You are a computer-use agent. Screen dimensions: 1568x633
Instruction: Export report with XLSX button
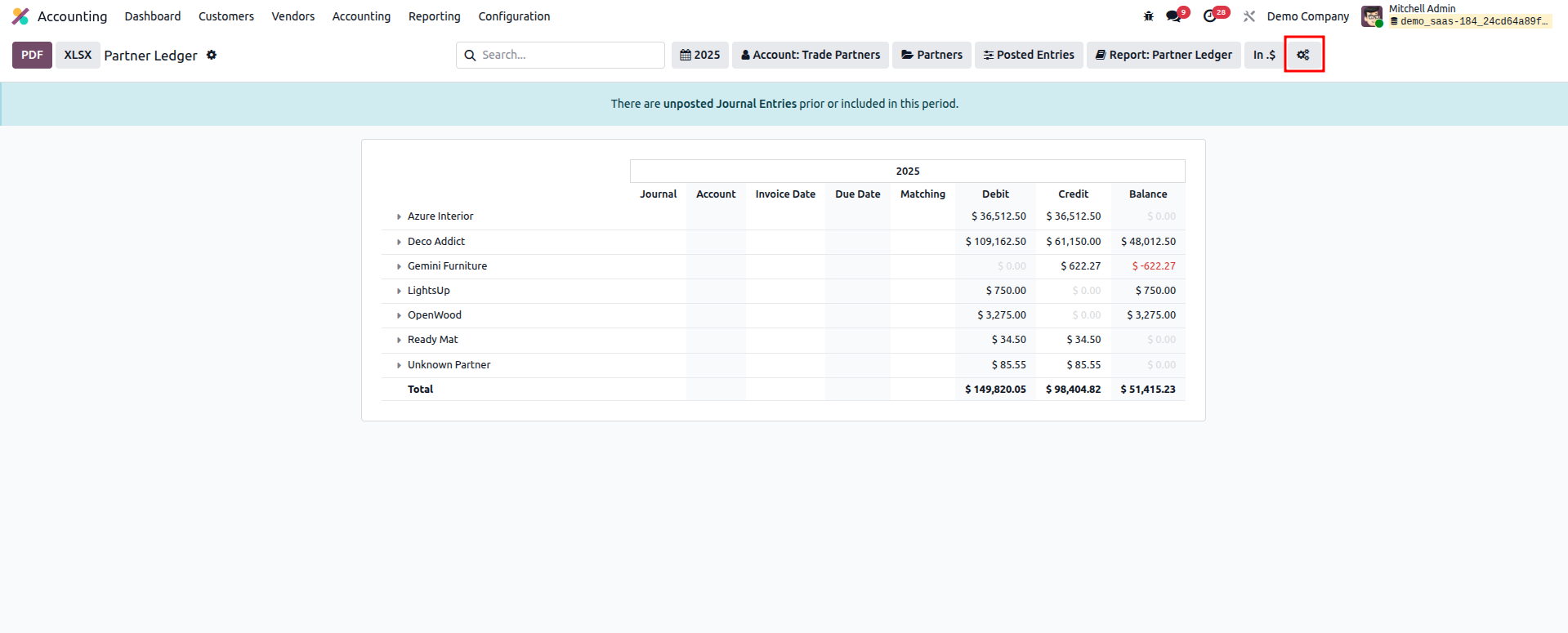point(78,55)
